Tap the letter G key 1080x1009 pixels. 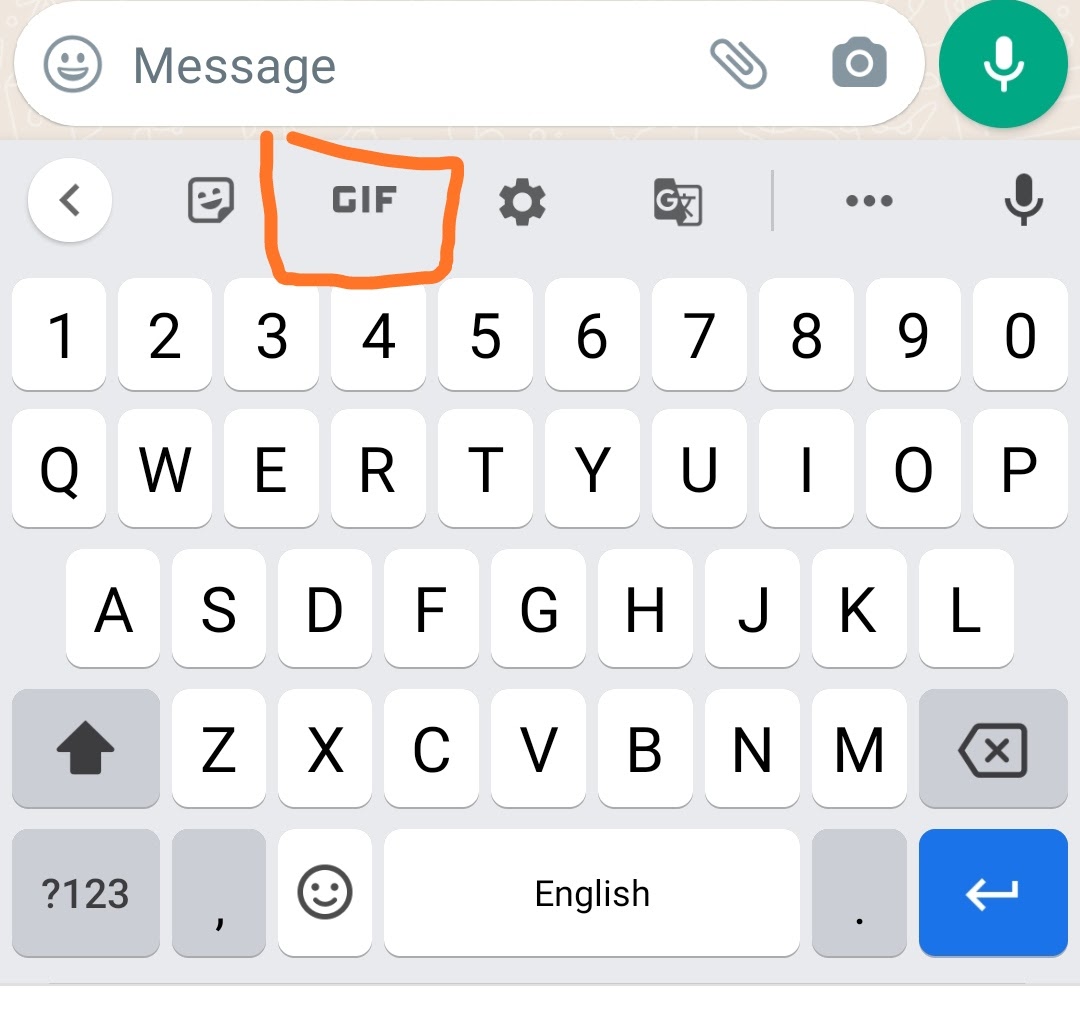(x=539, y=609)
